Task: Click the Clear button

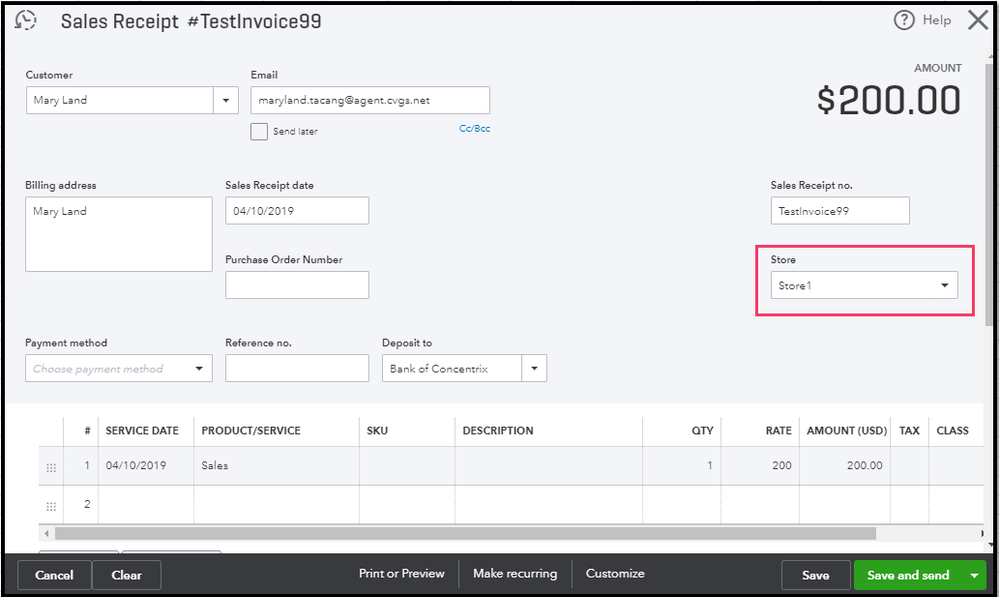Action: coord(126,575)
